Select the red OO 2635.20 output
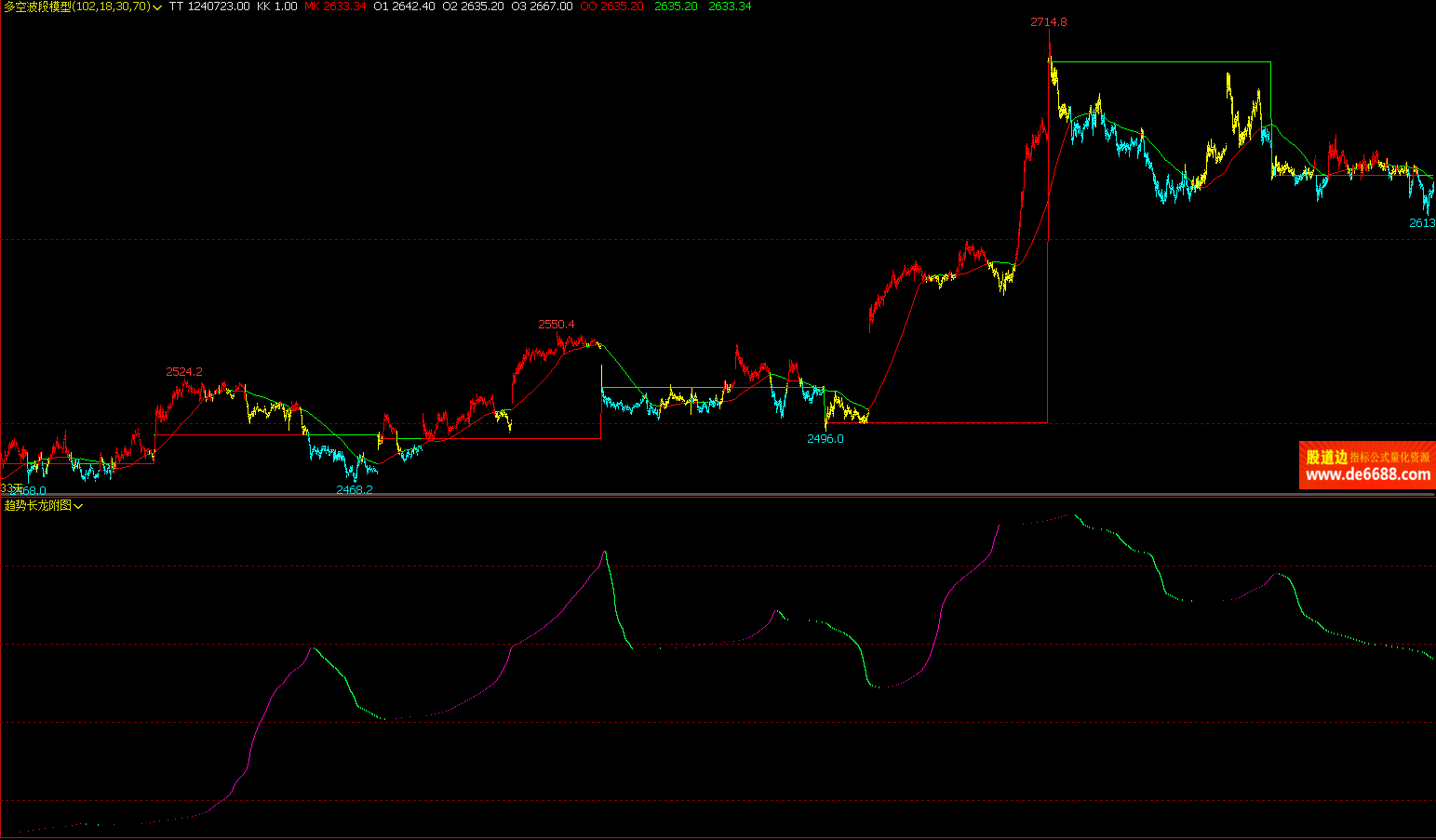 point(611,7)
